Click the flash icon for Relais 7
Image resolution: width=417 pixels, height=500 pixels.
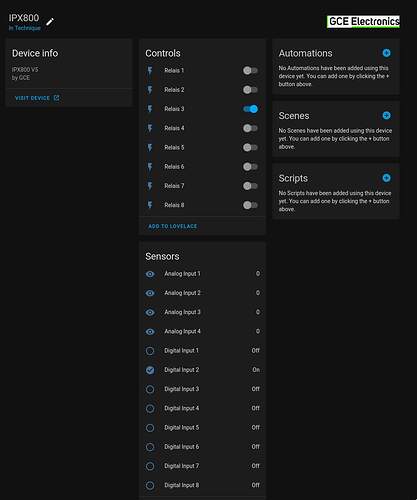150,186
